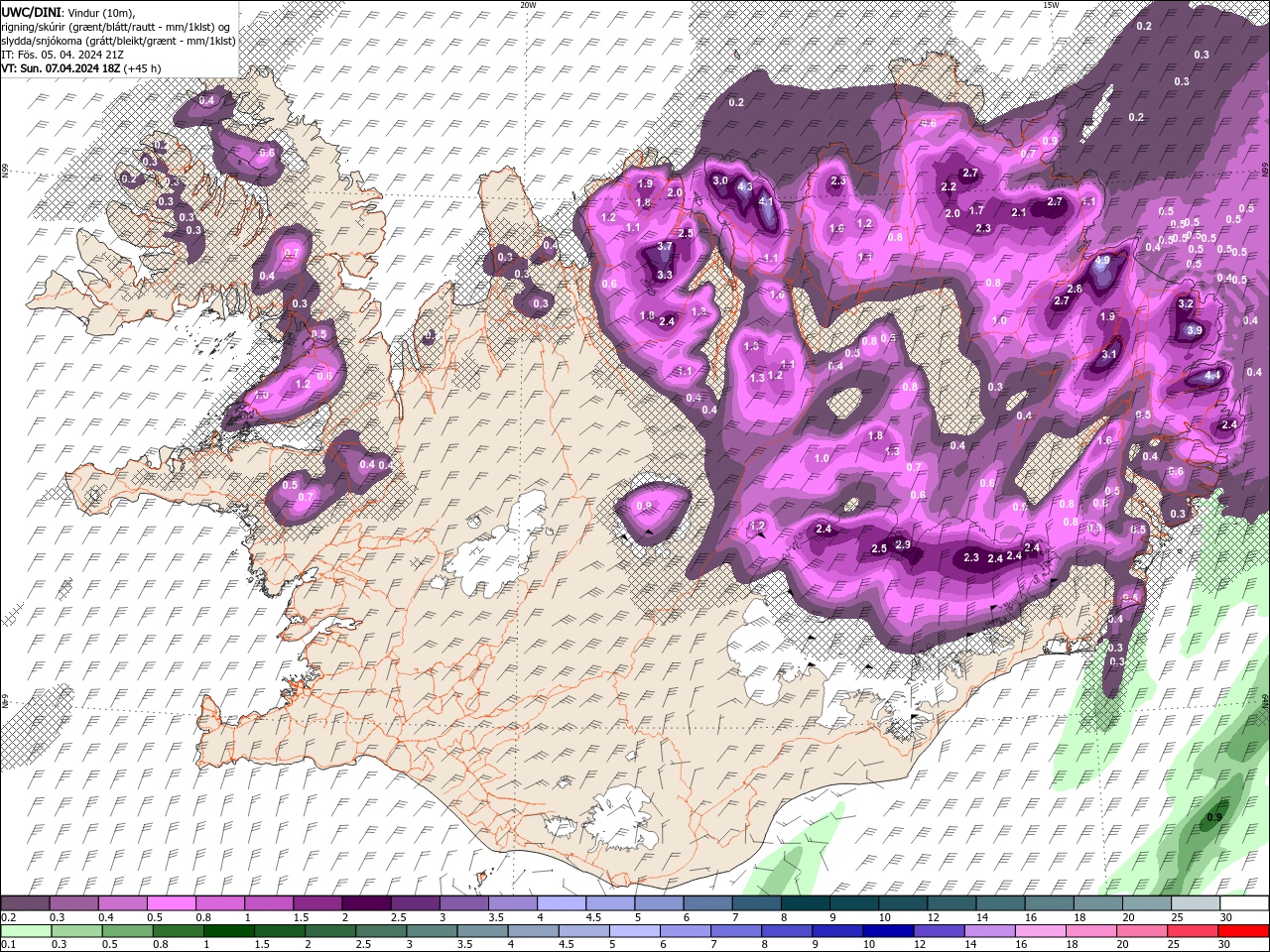The image size is (1270, 952).
Task: Click the 3.2 snowfall value on map
Action: (x=1185, y=304)
